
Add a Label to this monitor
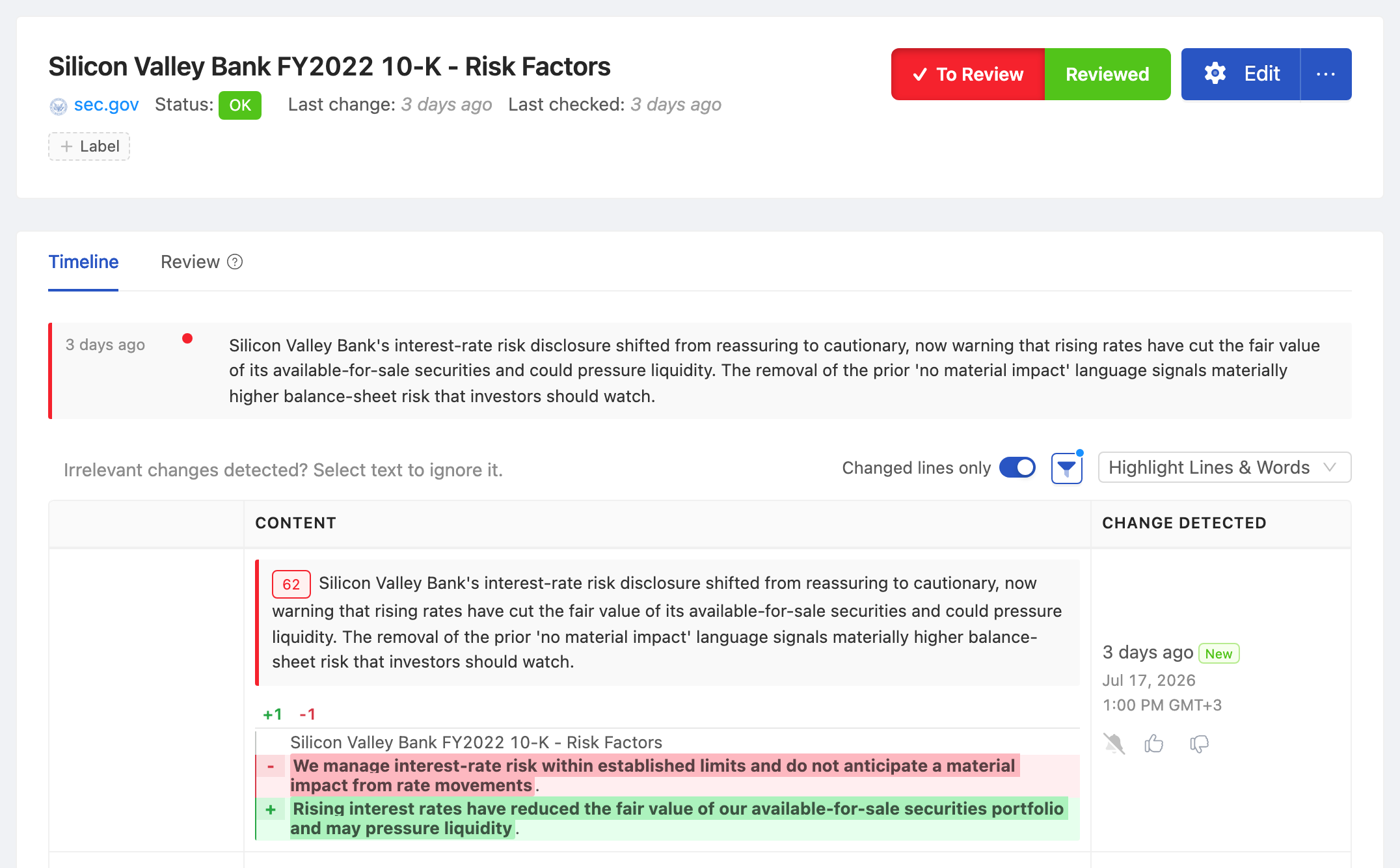click(x=89, y=146)
